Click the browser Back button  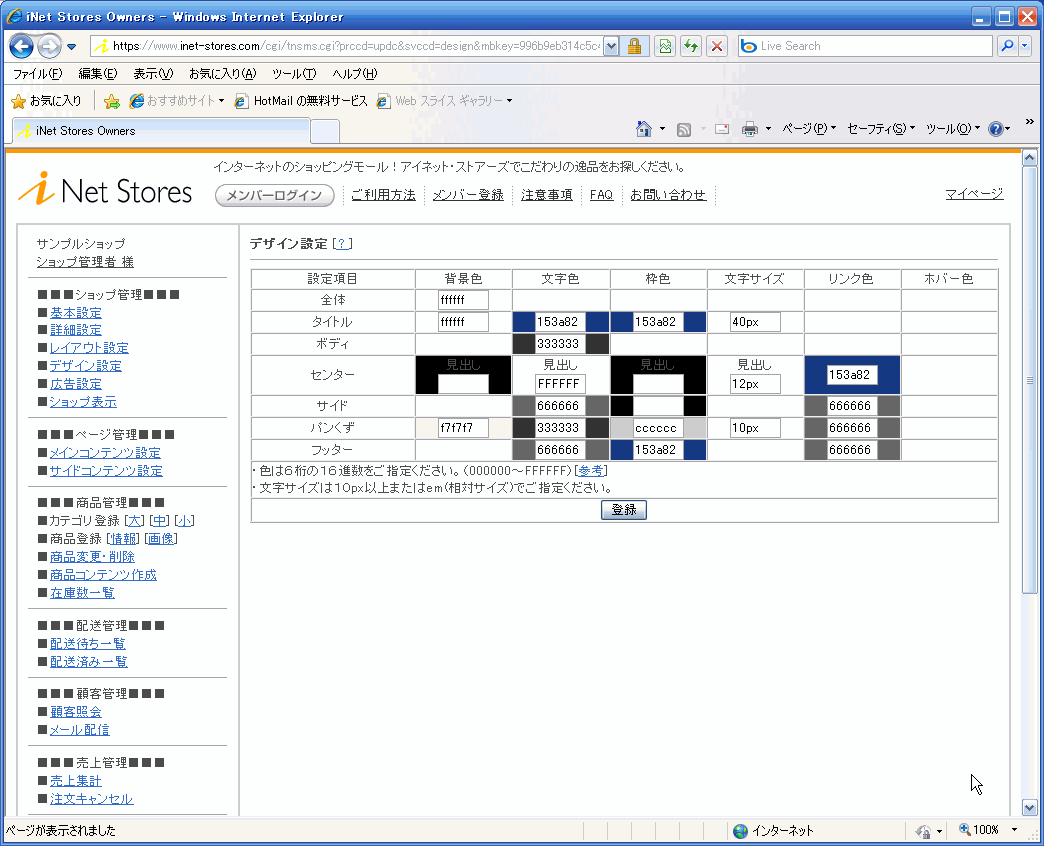coord(22,46)
